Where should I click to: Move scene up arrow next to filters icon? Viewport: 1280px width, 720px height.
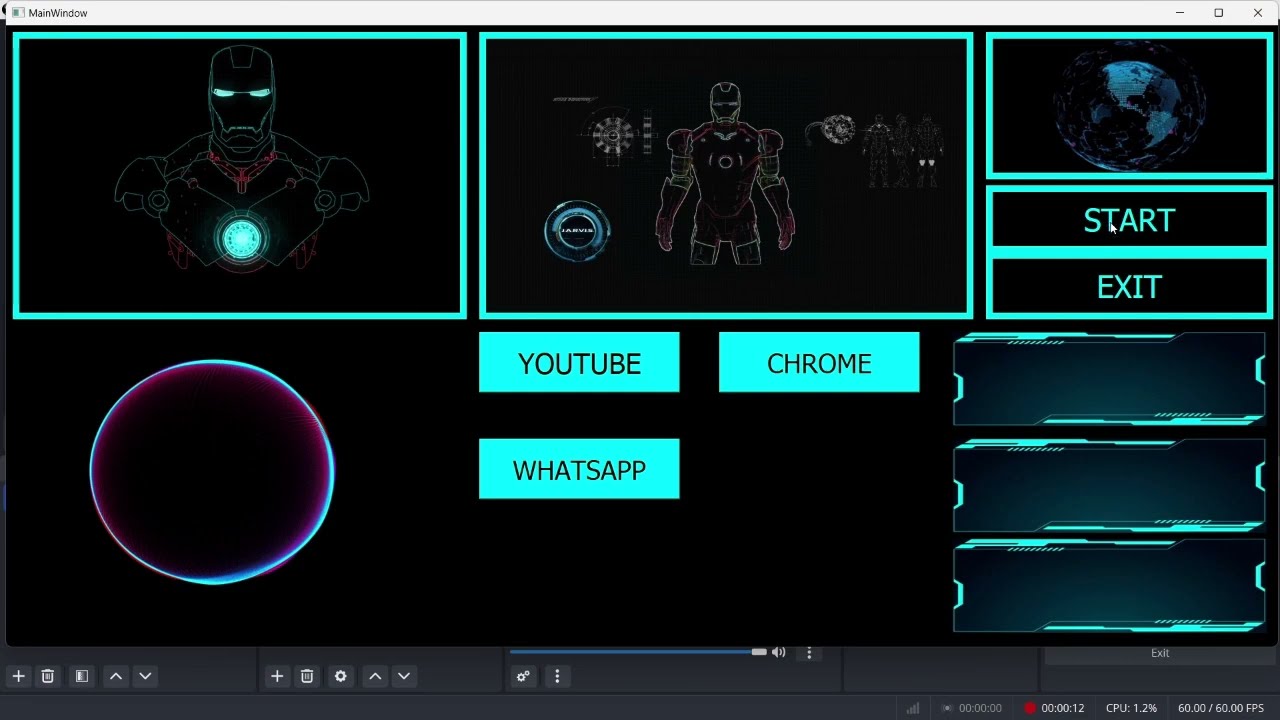[116, 676]
